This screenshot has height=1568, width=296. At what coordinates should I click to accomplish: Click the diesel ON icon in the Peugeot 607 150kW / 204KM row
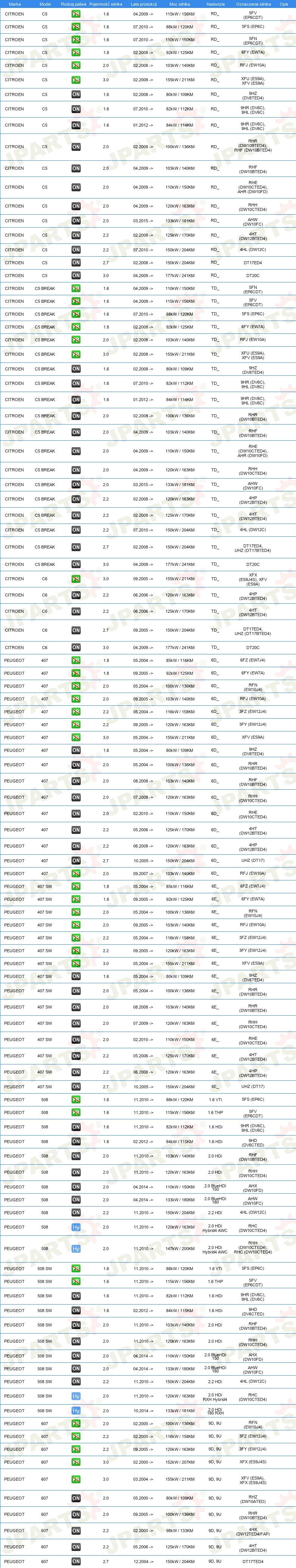click(76, 1561)
